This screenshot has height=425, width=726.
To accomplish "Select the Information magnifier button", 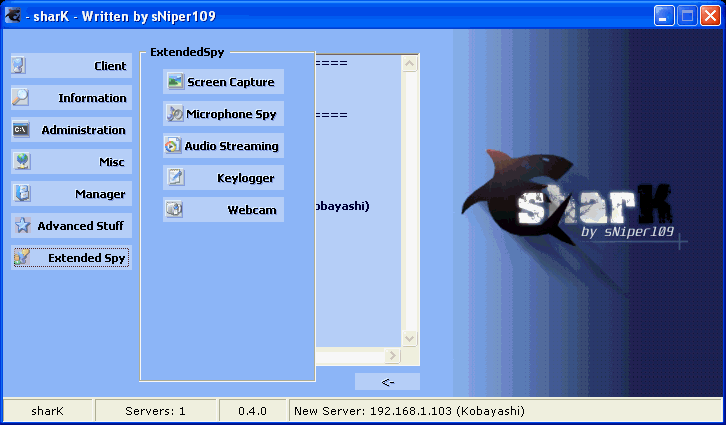I will pos(71,98).
